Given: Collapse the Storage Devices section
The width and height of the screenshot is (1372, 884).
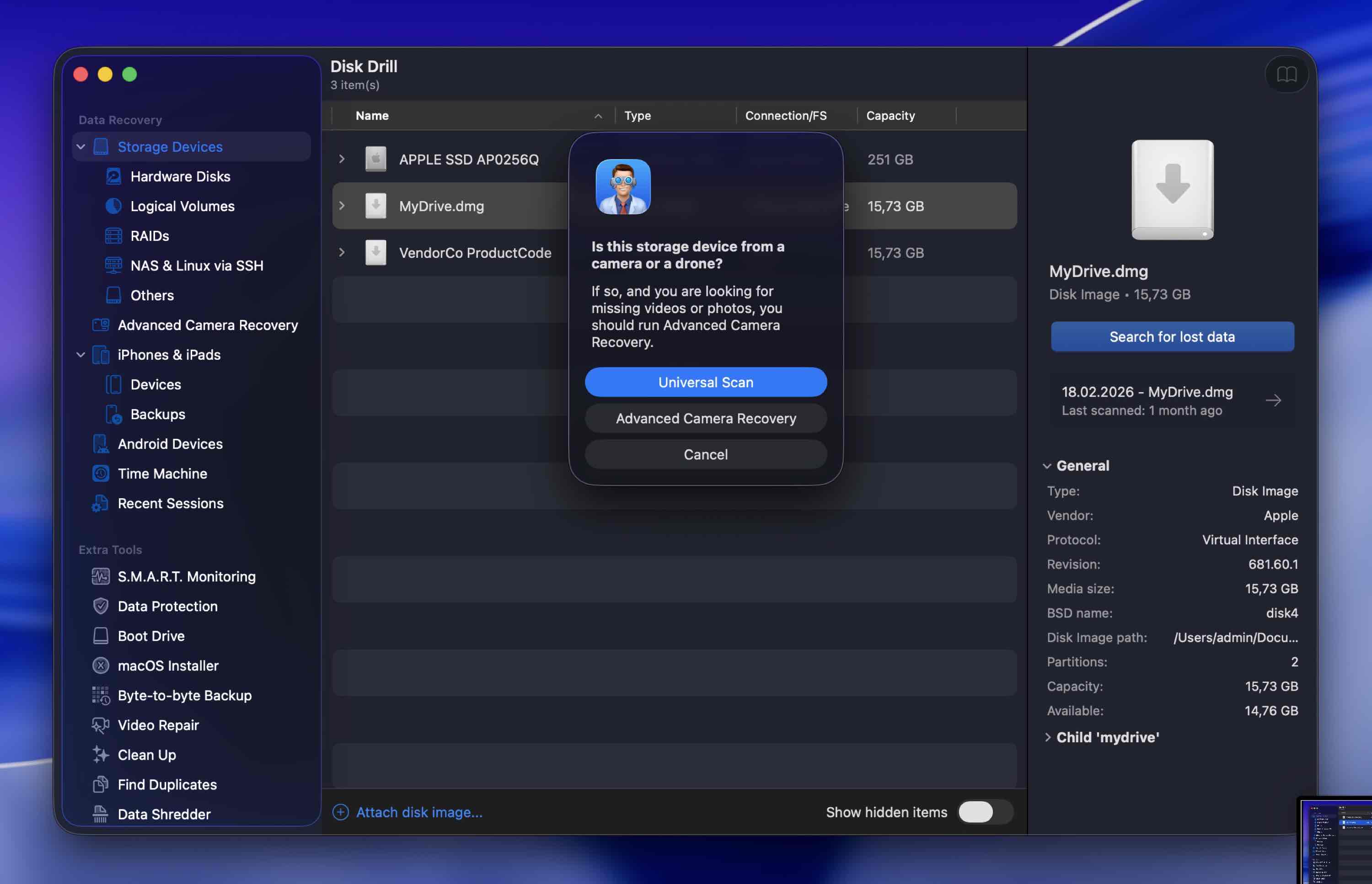Looking at the screenshot, I should tap(81, 147).
